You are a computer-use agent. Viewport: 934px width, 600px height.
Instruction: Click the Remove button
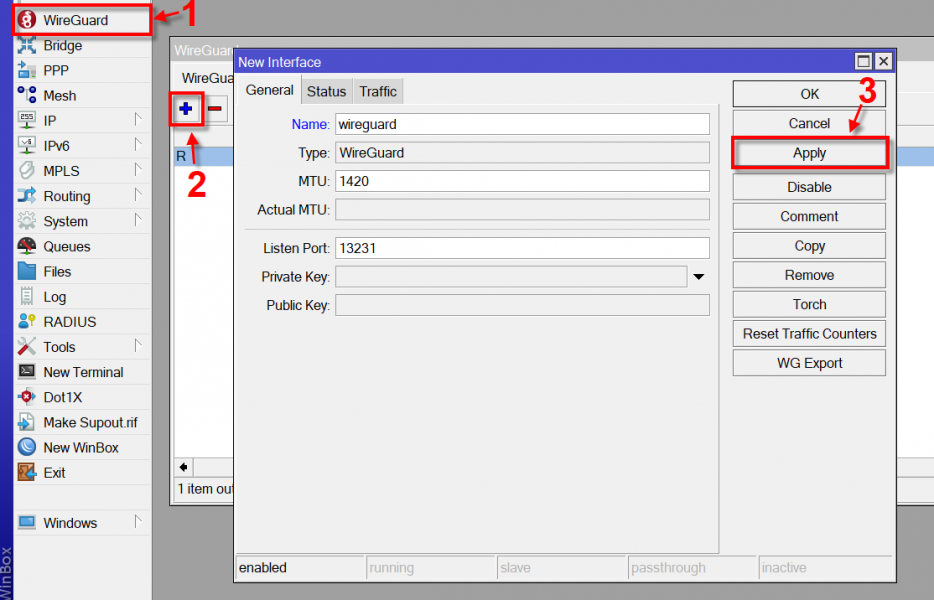(809, 275)
